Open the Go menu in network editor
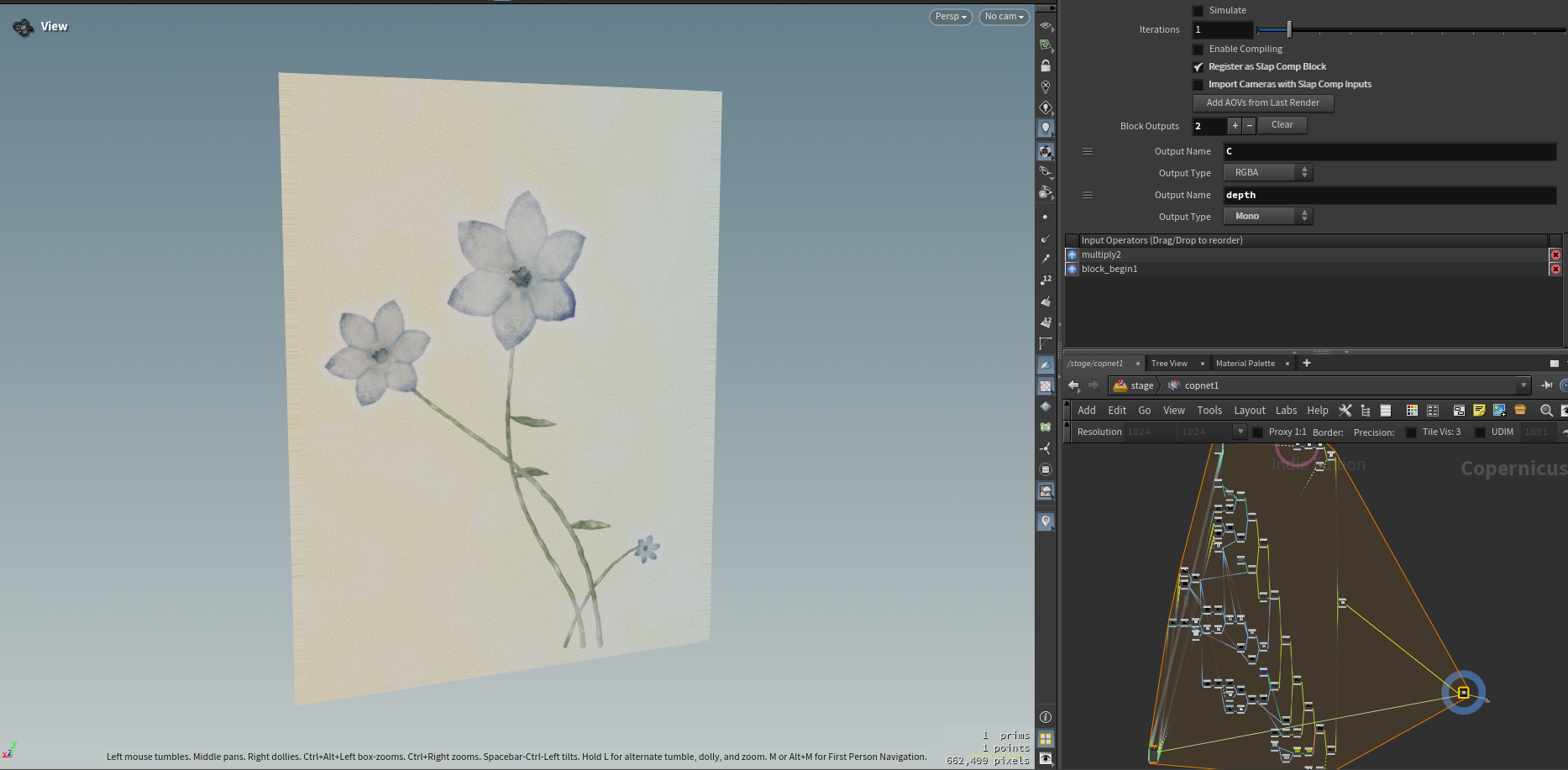 tap(1145, 411)
